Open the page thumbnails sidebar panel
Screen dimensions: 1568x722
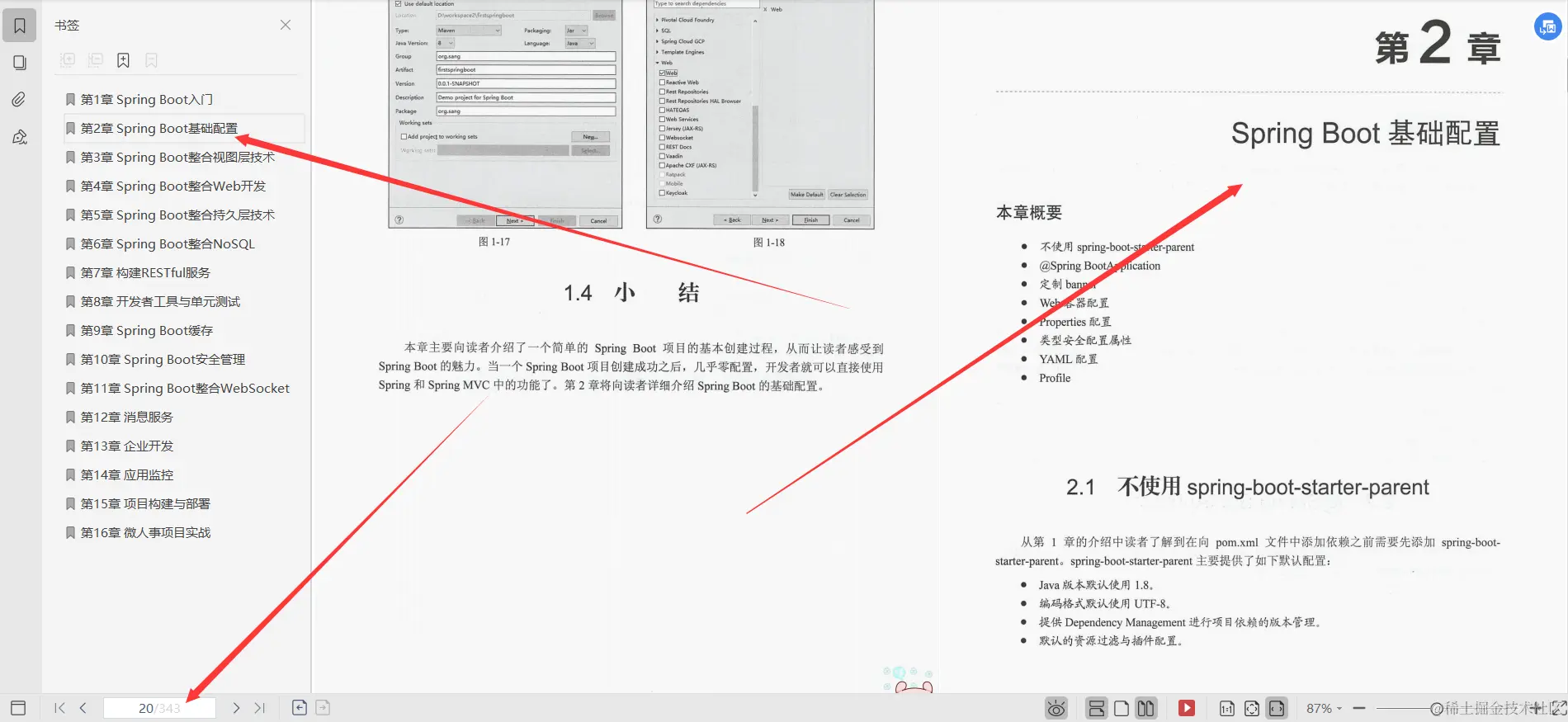pyautogui.click(x=20, y=63)
